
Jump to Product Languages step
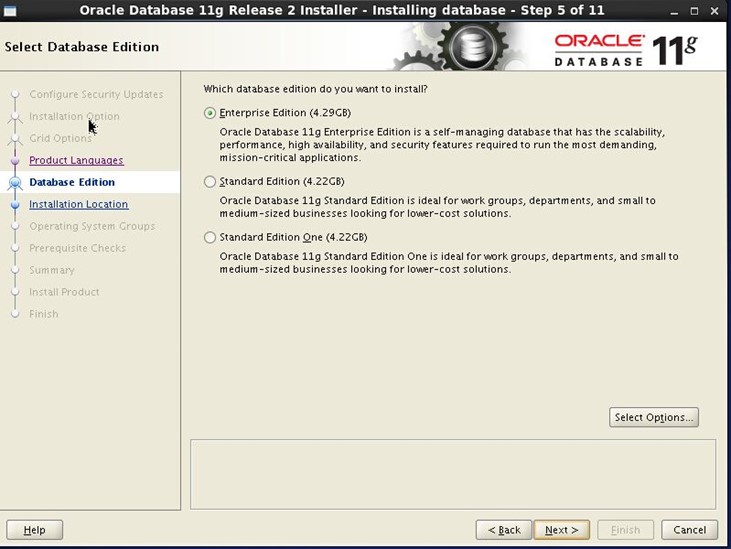coord(76,160)
